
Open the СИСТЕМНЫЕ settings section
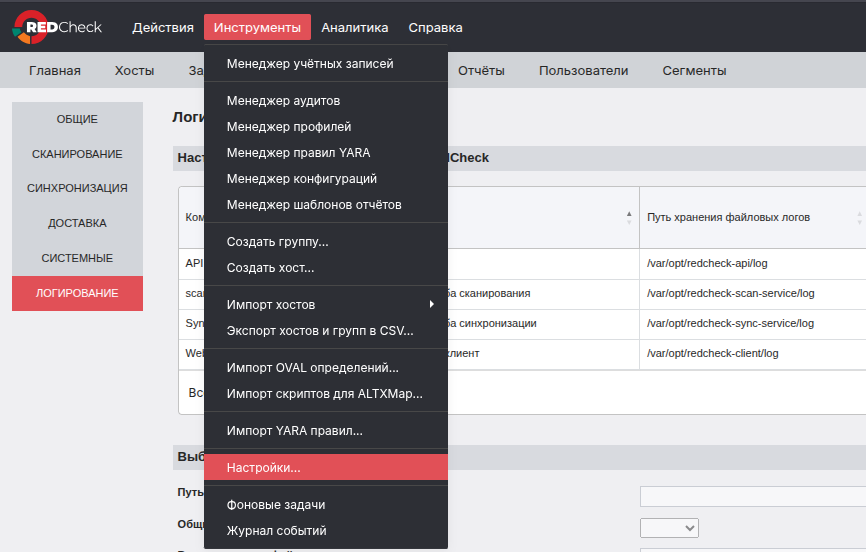[77, 258]
